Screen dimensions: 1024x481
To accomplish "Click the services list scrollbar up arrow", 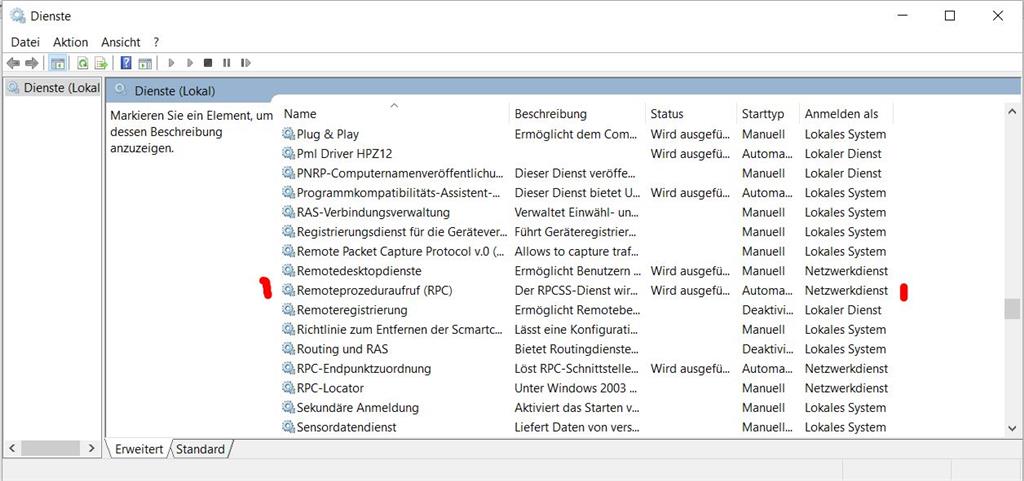I will coord(1012,112).
